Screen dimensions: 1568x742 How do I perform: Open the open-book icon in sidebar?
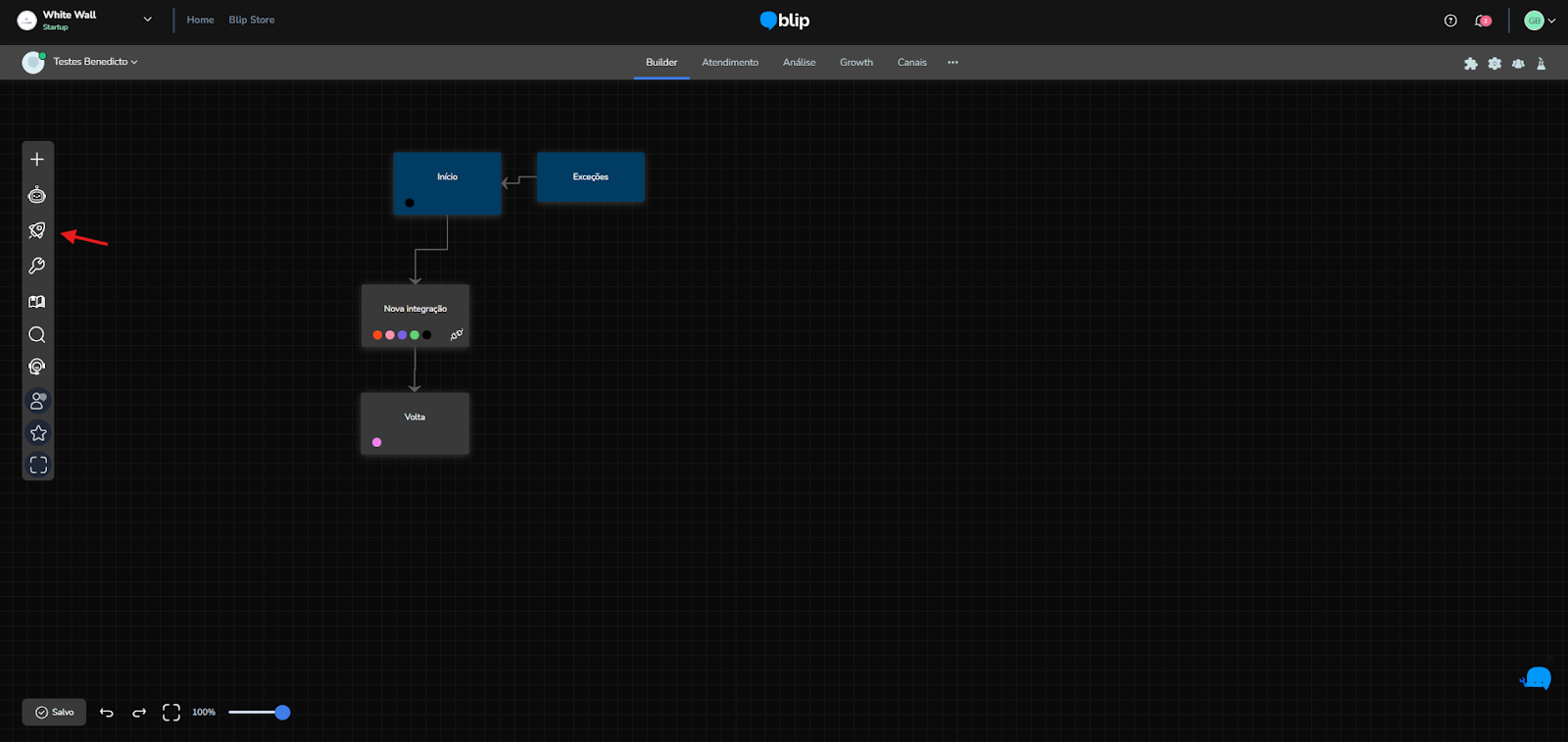[37, 302]
